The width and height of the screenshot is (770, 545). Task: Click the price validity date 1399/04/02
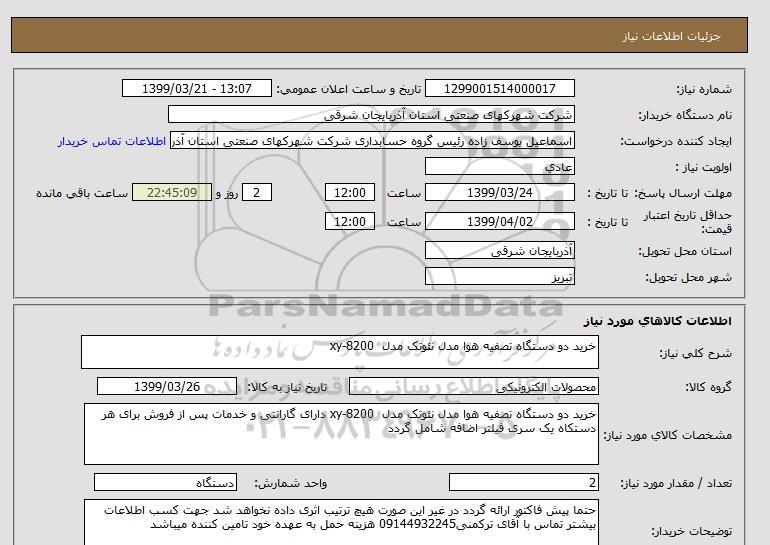click(x=499, y=221)
